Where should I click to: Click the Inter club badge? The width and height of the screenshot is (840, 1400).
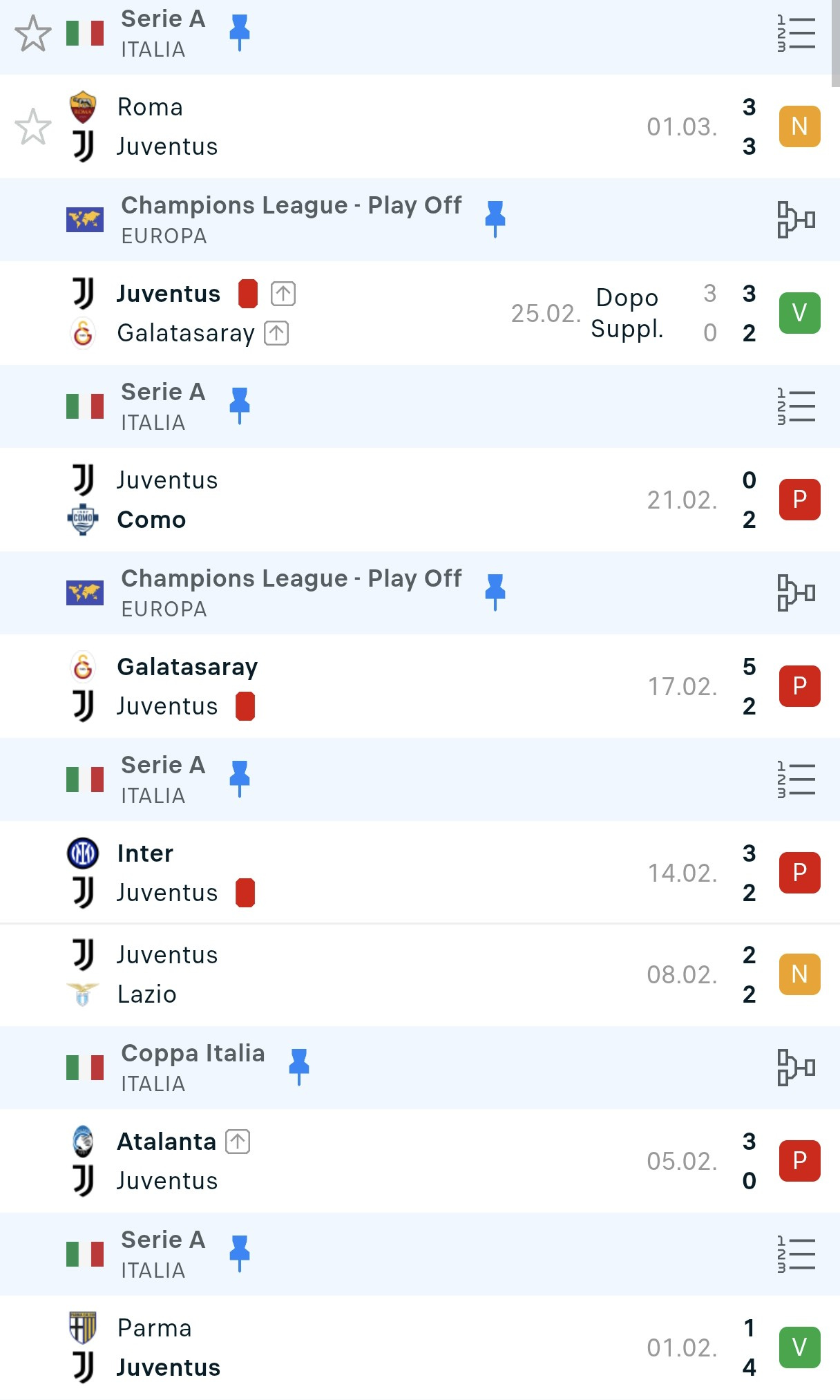[x=83, y=853]
